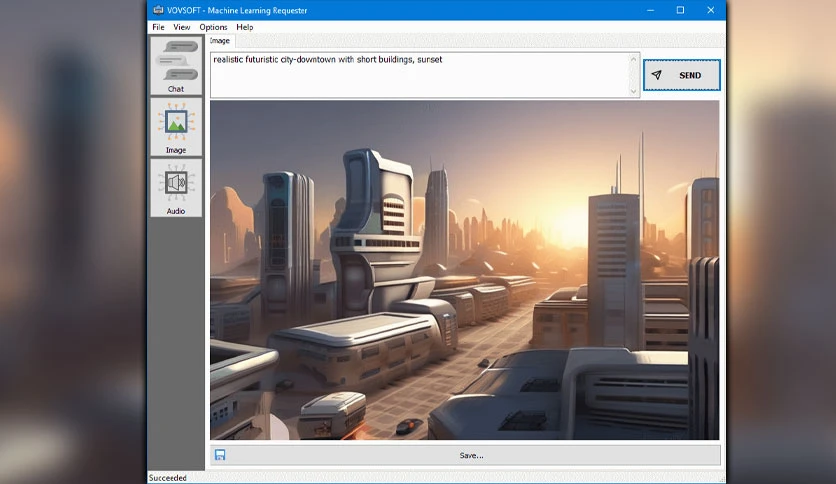Screen dimensions: 836x484
Task: Click the prompt box scroll down arrow
Action: (633, 91)
